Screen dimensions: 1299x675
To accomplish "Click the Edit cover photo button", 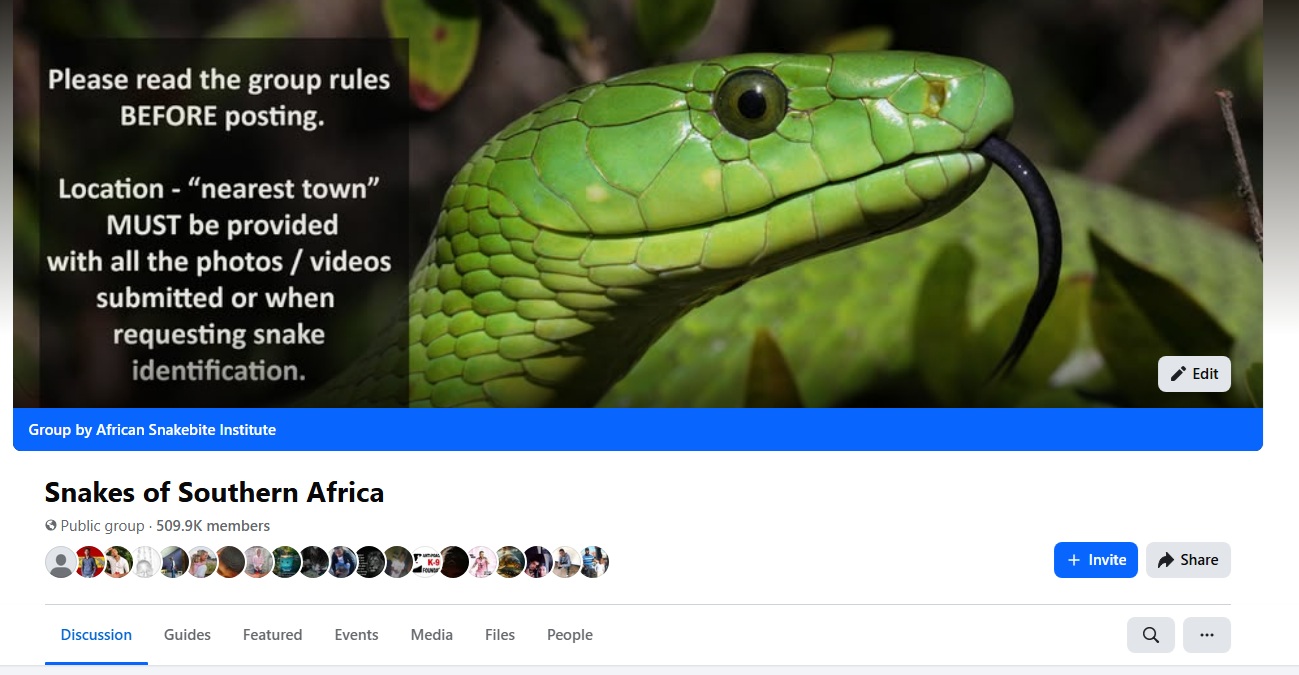I will tap(1194, 374).
